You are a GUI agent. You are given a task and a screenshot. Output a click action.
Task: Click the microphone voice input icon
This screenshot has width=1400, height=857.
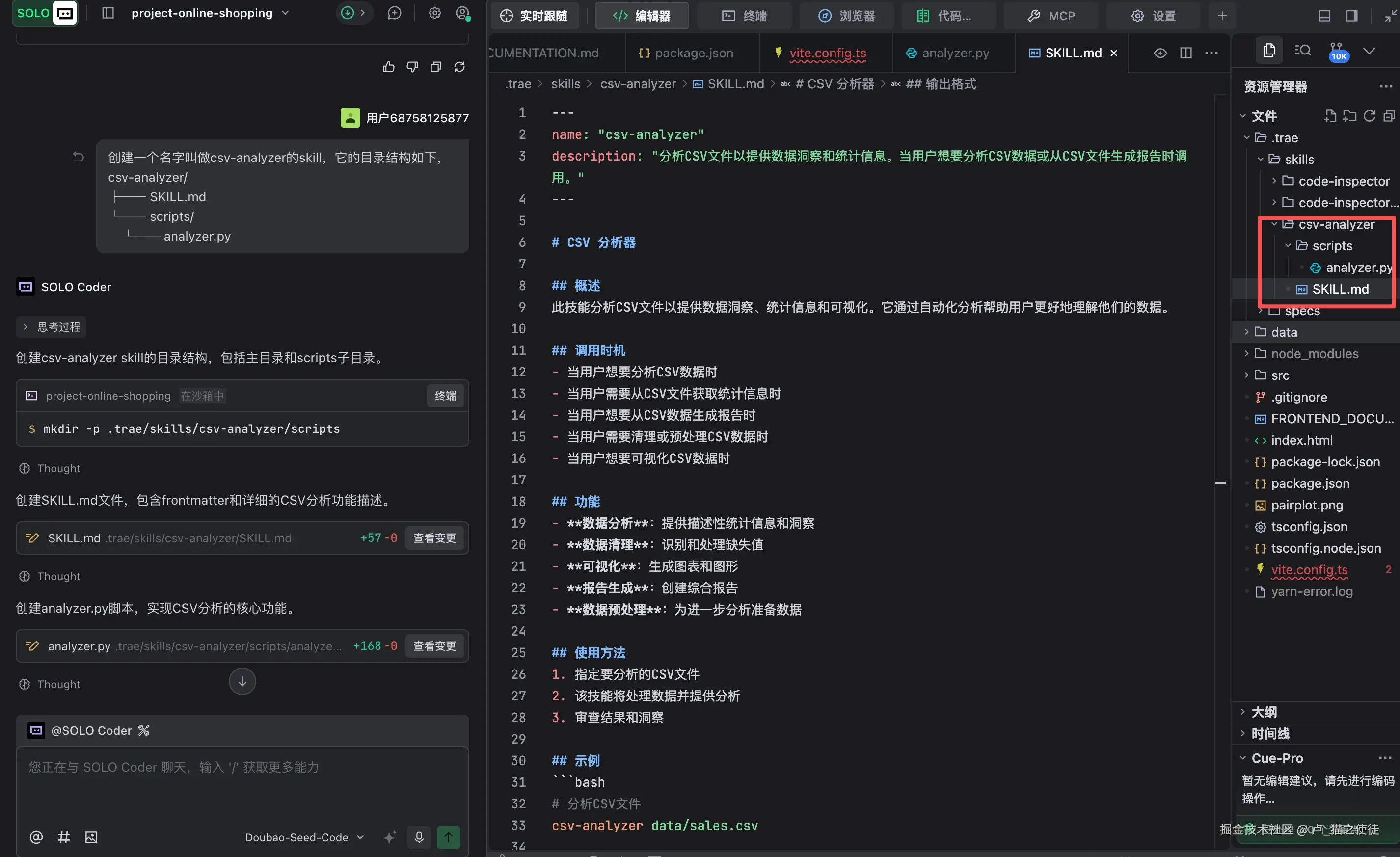tap(419, 837)
